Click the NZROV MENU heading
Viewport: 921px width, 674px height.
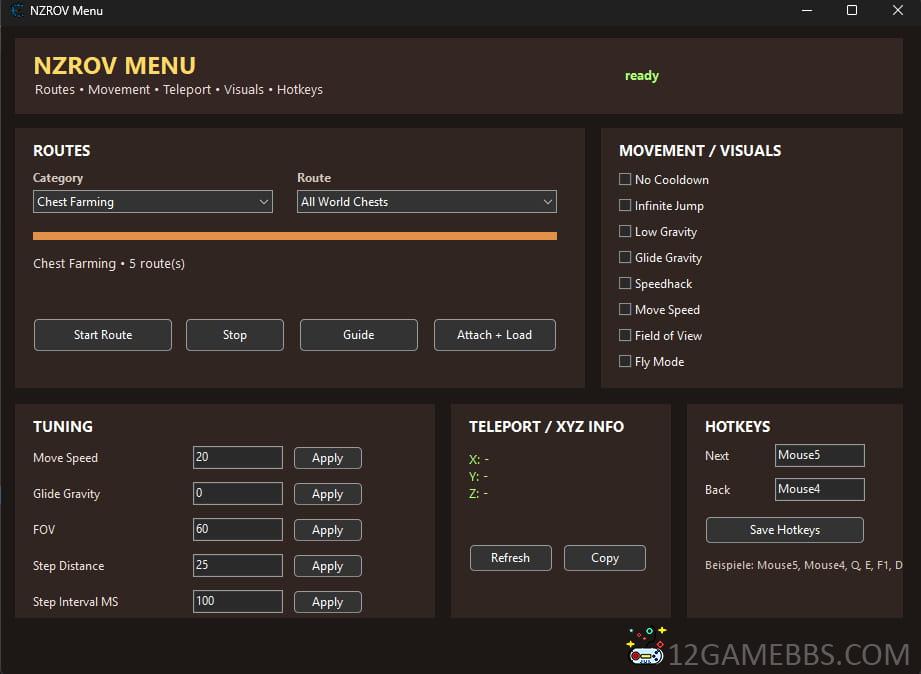(115, 65)
